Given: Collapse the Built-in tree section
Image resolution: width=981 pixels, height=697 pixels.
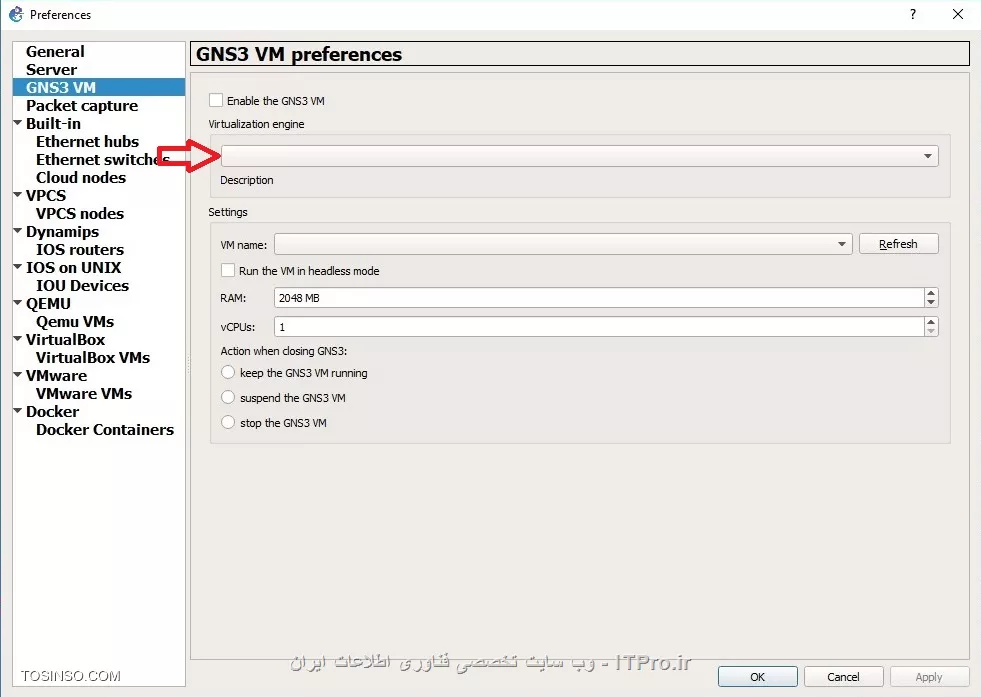Looking at the screenshot, I should click(x=18, y=123).
